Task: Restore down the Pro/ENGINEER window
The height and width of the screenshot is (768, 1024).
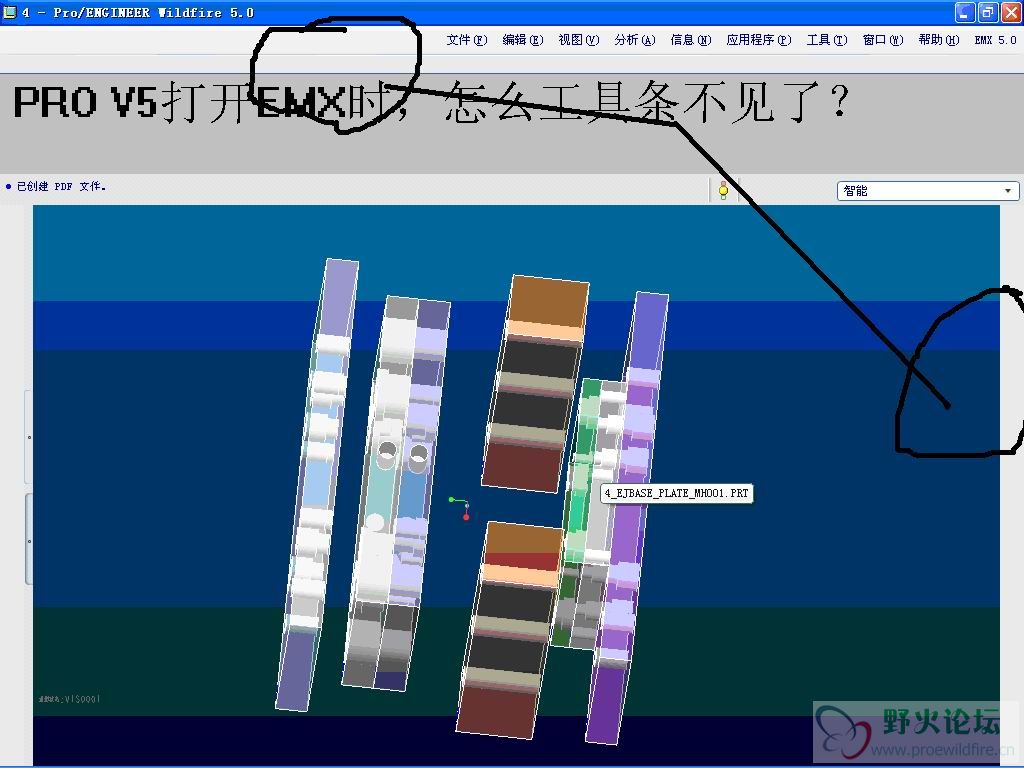Action: (x=988, y=12)
